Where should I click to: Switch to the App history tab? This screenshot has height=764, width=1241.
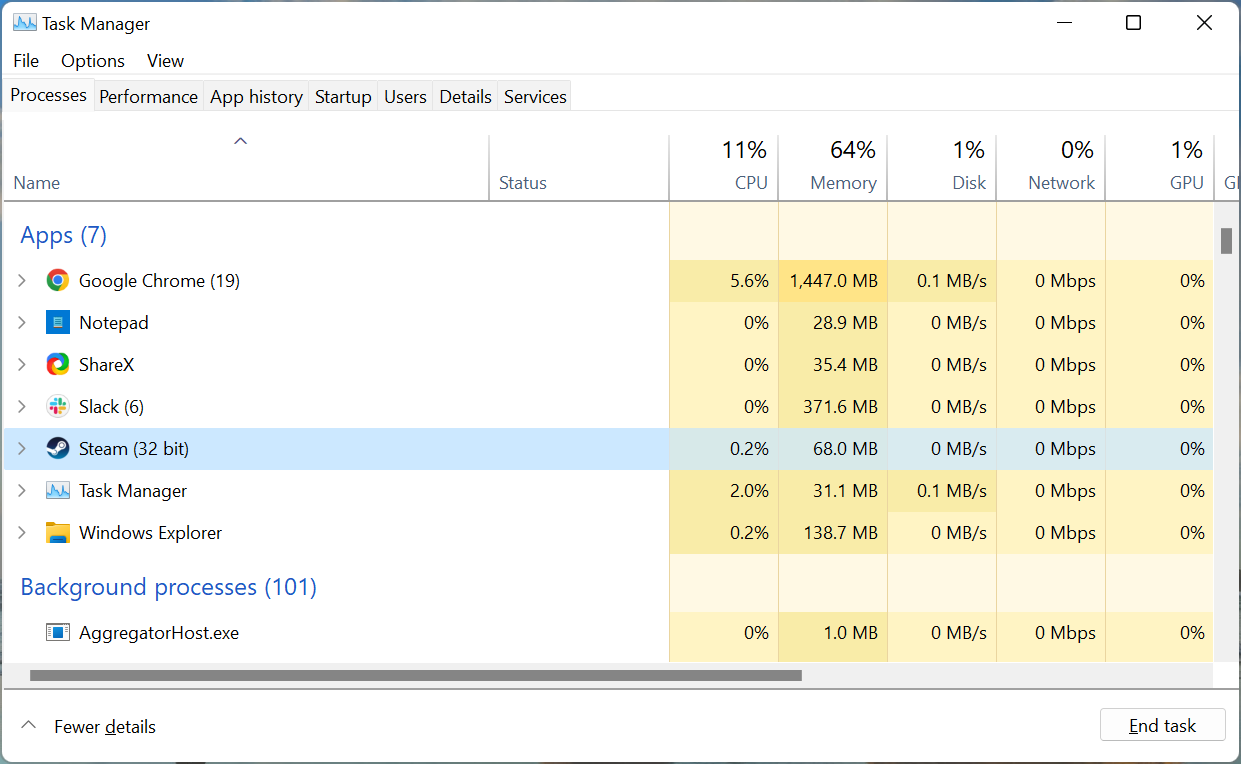point(256,97)
